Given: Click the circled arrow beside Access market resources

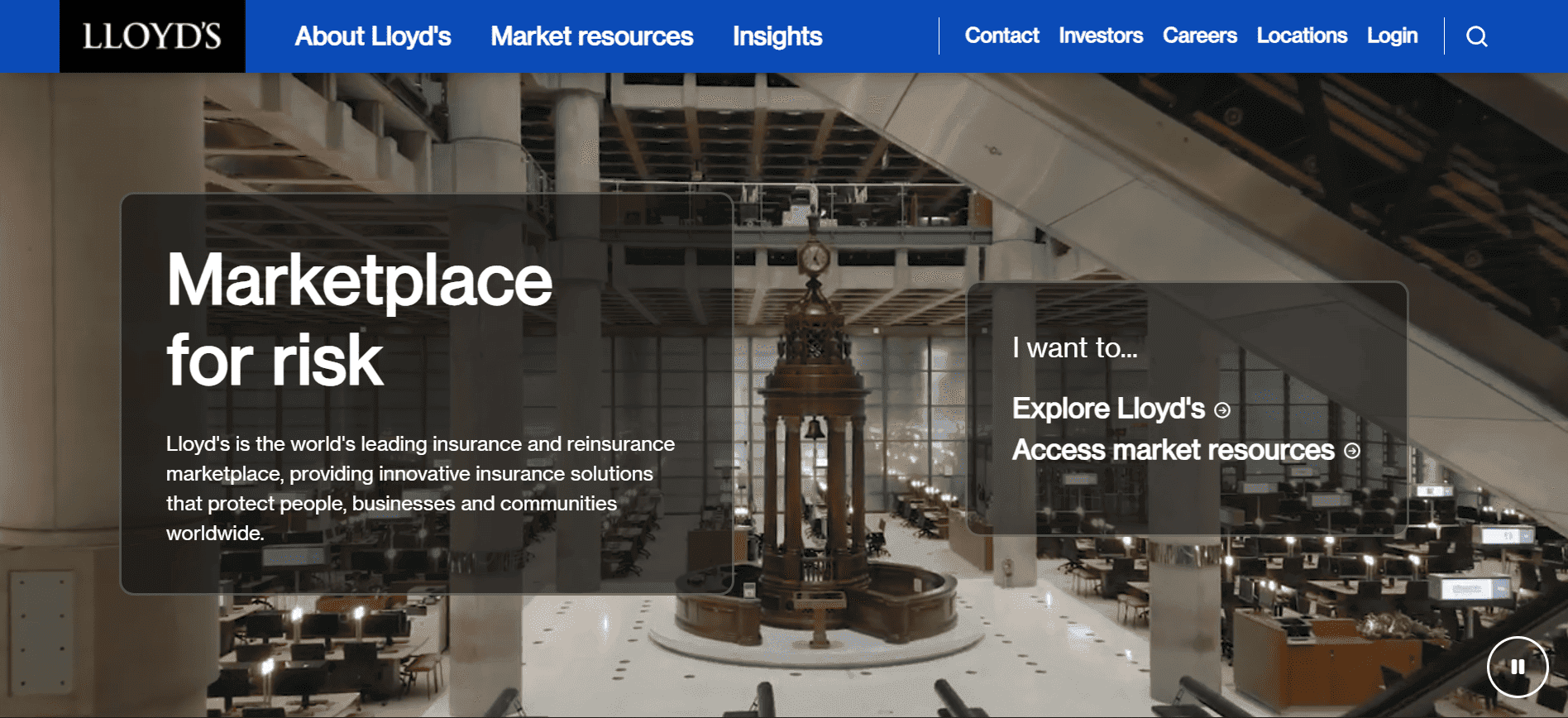Looking at the screenshot, I should 1352,451.
